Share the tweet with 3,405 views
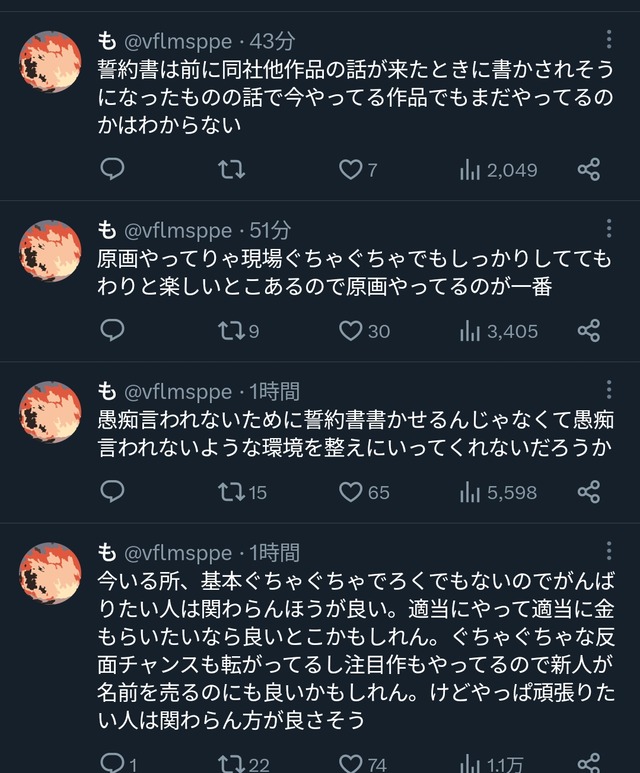 tap(589, 331)
